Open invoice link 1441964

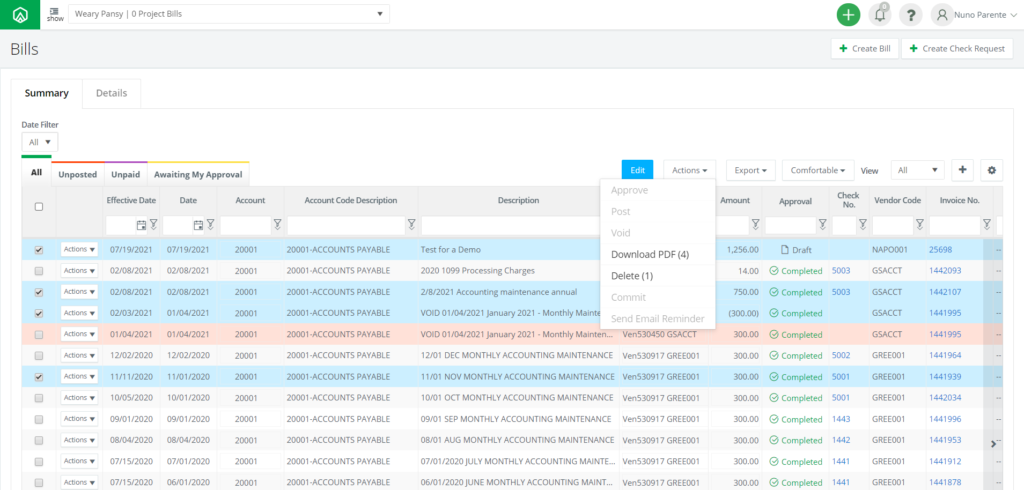(945, 355)
